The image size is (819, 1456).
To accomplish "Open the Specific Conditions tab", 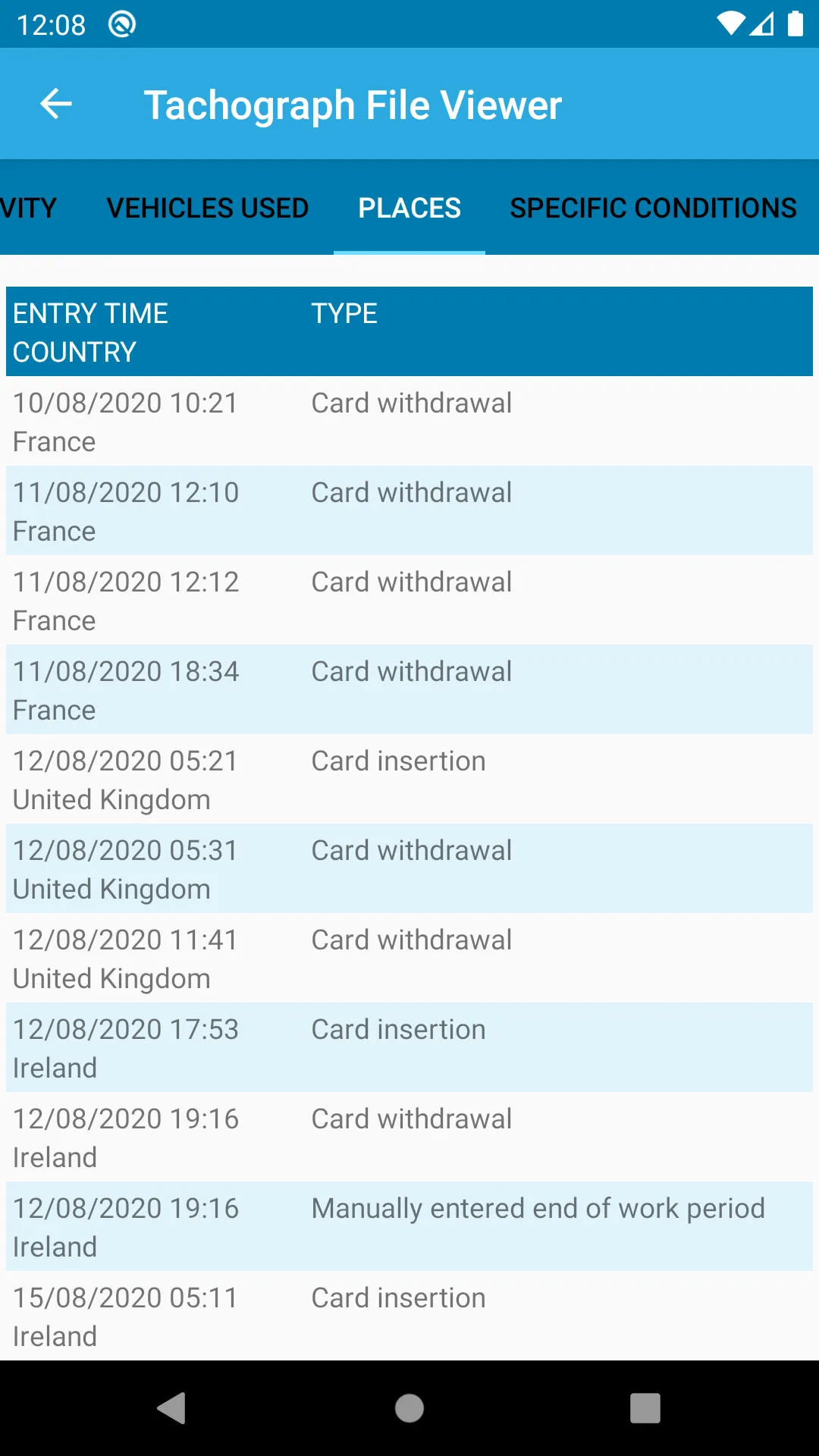I will 653,208.
